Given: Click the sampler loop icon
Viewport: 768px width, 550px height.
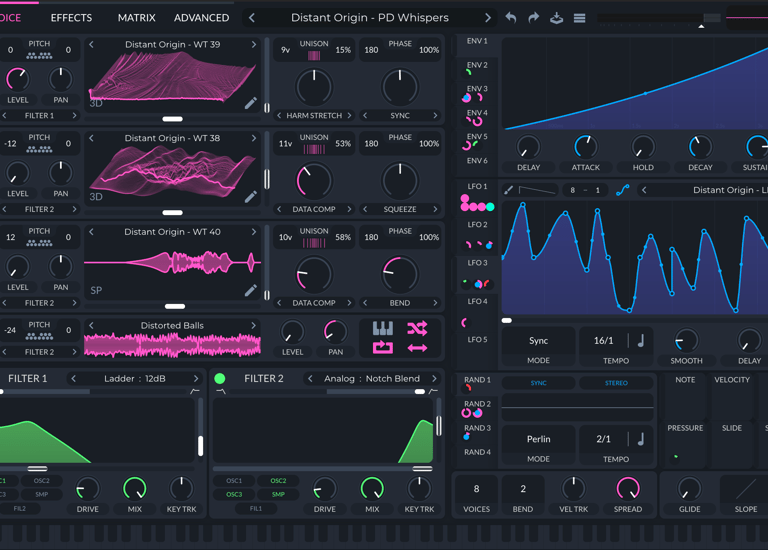Looking at the screenshot, I should click(382, 348).
